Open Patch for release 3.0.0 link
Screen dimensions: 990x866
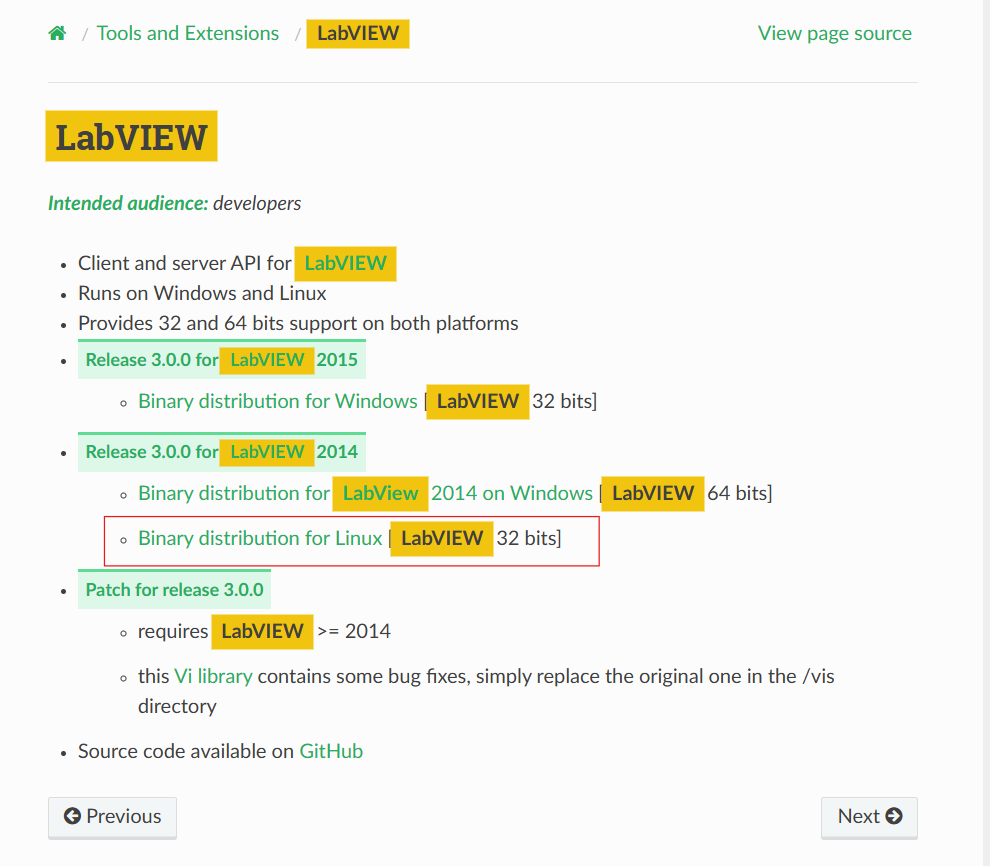tap(174, 590)
